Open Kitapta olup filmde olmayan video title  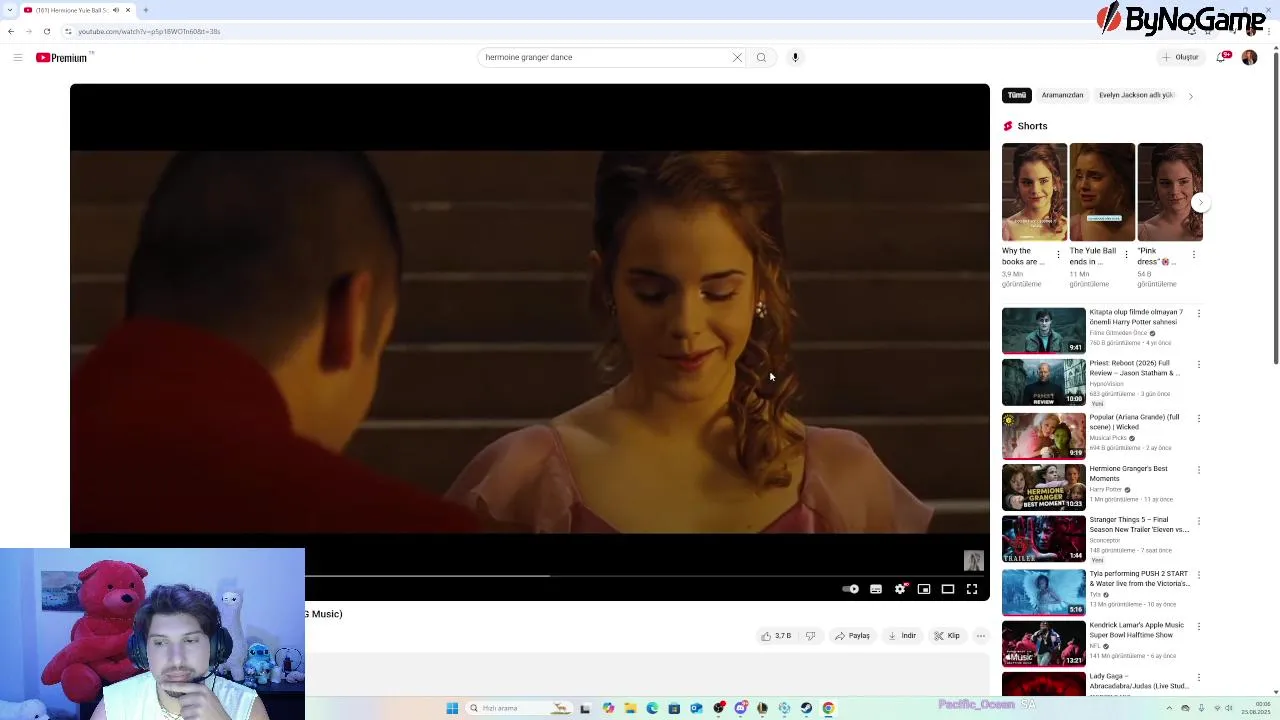point(1136,317)
